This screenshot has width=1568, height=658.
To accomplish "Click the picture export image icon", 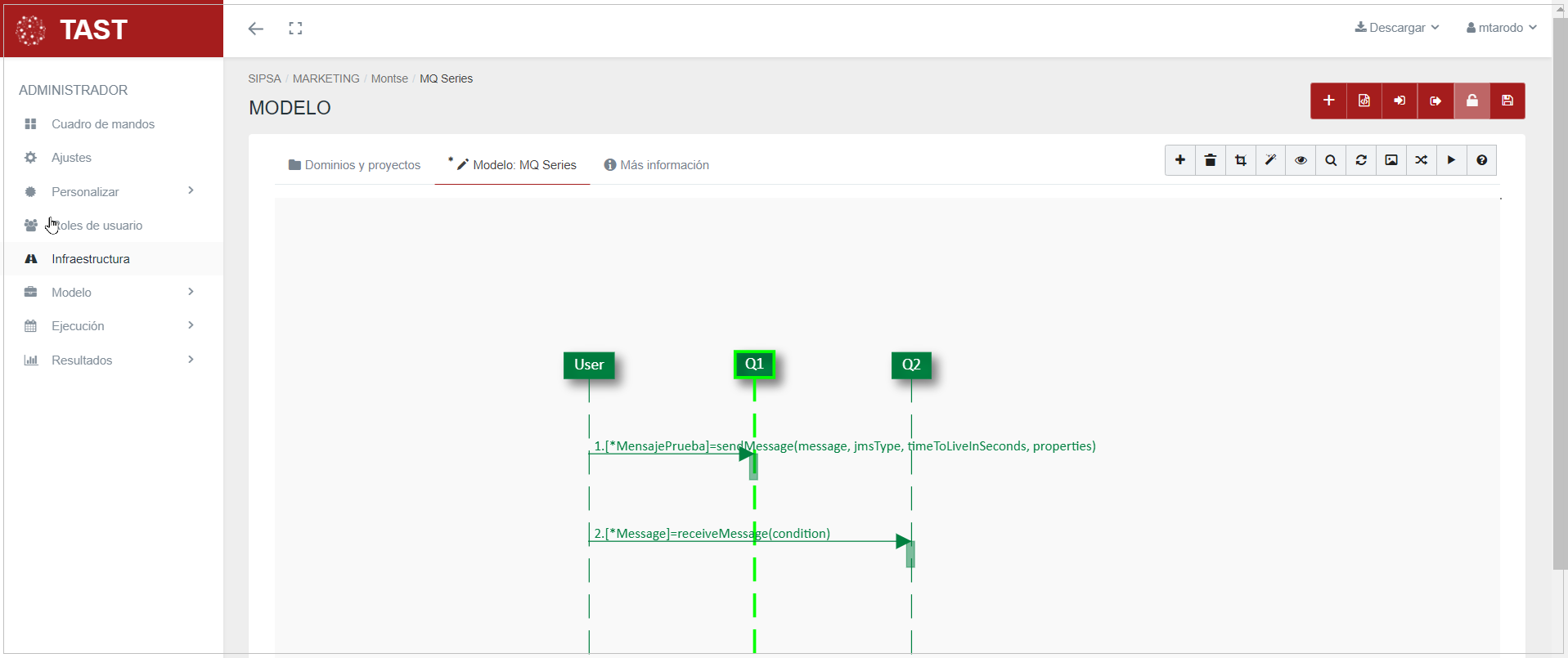I will (x=1391, y=160).
